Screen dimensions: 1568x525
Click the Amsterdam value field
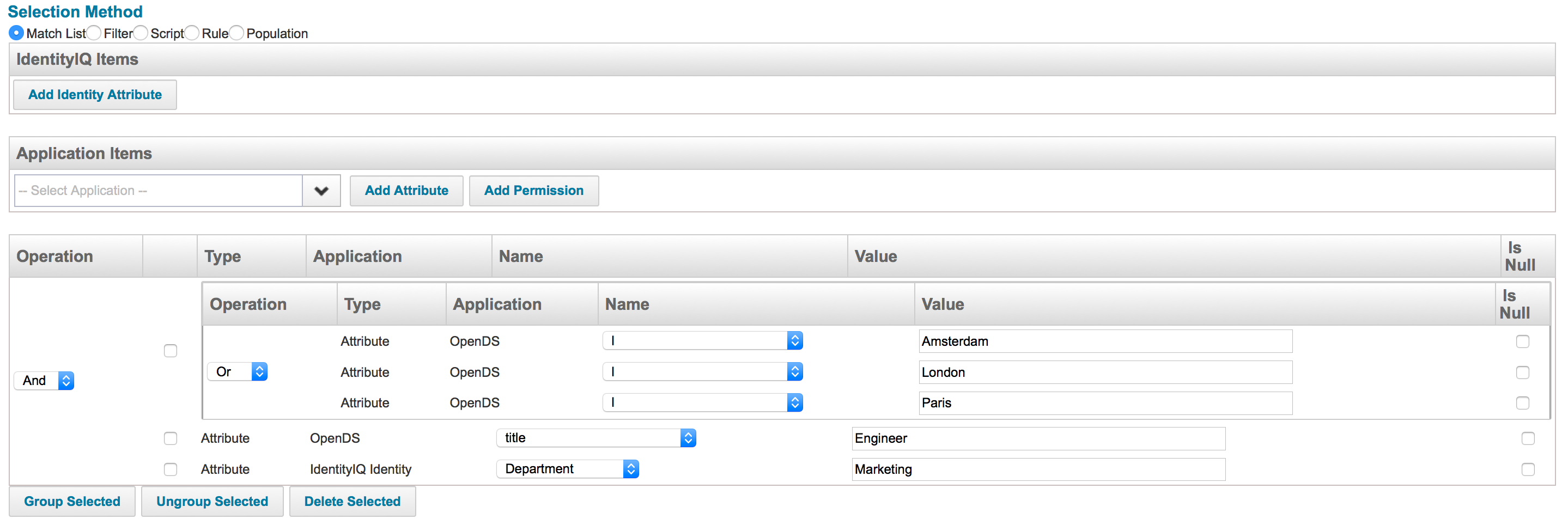click(1105, 341)
